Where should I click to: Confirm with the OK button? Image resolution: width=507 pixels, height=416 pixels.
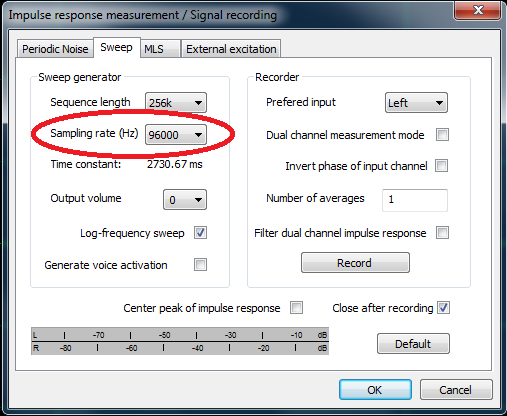tap(375, 389)
